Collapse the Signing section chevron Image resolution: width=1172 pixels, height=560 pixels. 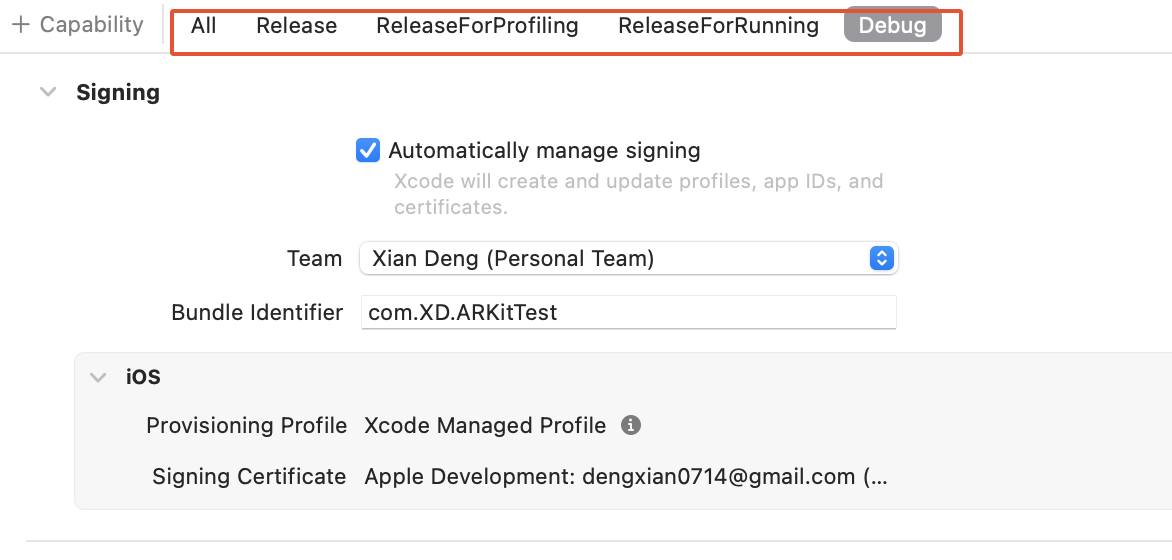pyautogui.click(x=48, y=92)
